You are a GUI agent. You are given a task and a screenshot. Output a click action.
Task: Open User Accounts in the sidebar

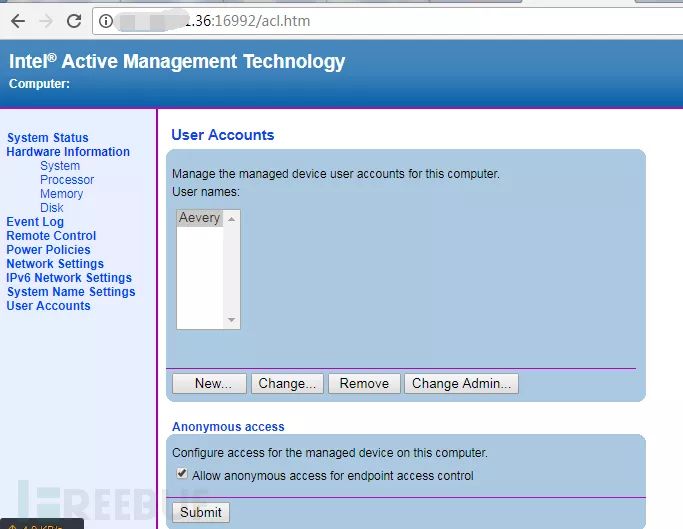48,305
